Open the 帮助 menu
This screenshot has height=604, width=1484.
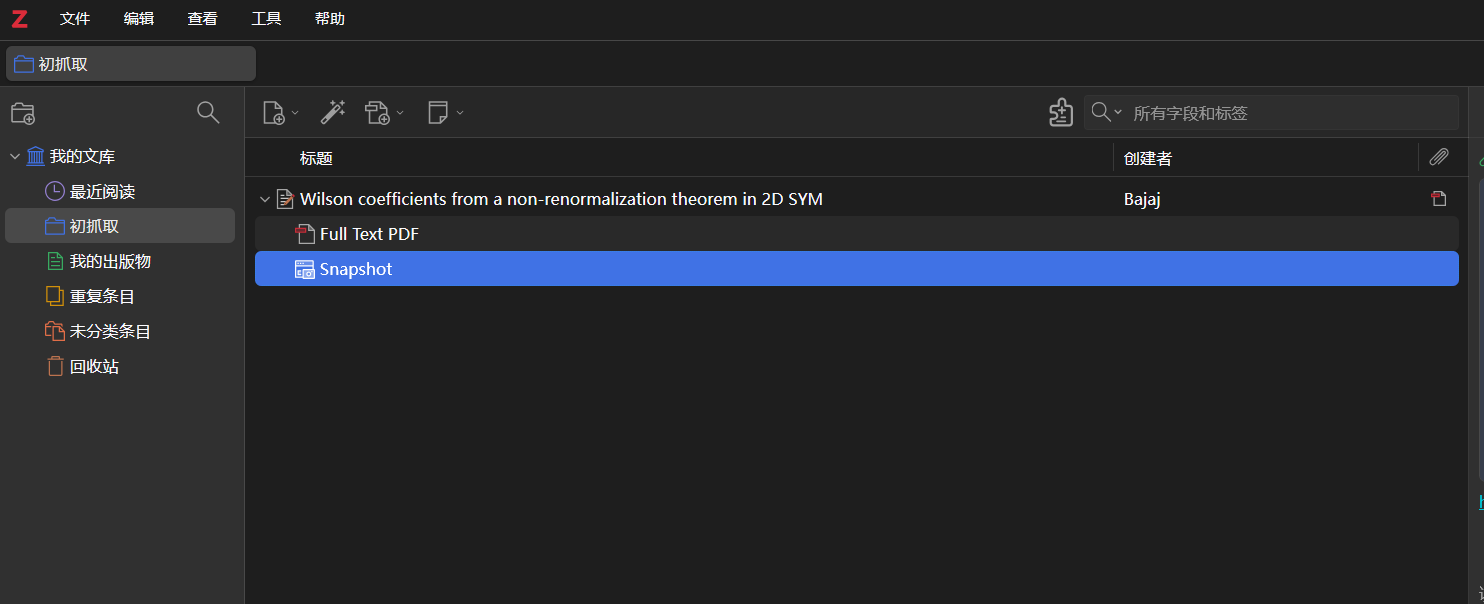click(x=330, y=19)
